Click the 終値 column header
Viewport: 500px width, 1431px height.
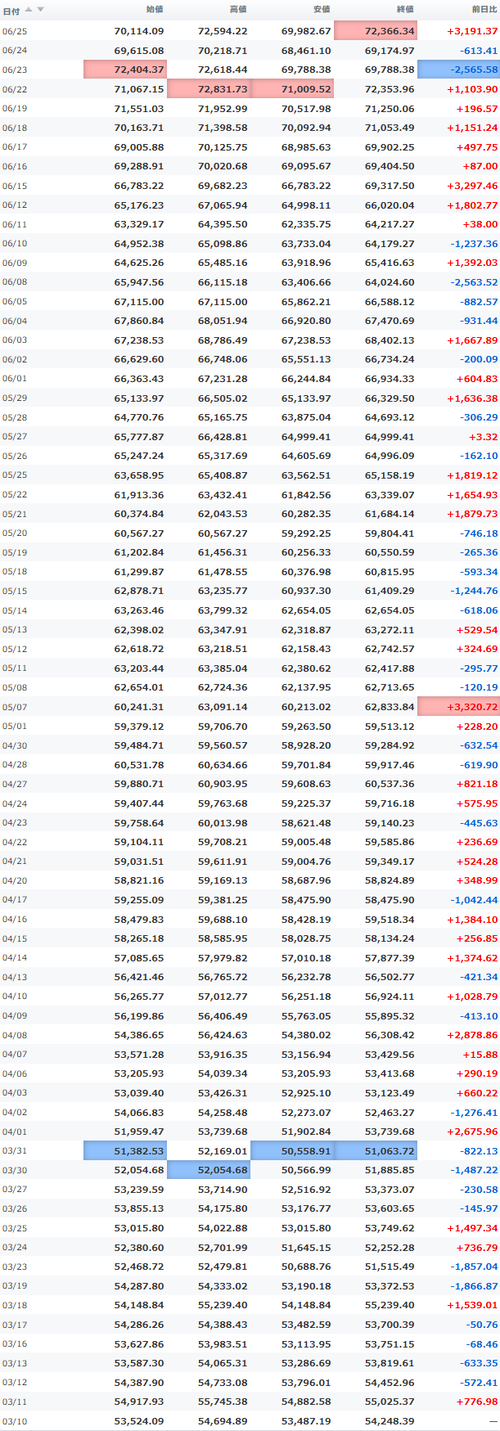pyautogui.click(x=405, y=9)
